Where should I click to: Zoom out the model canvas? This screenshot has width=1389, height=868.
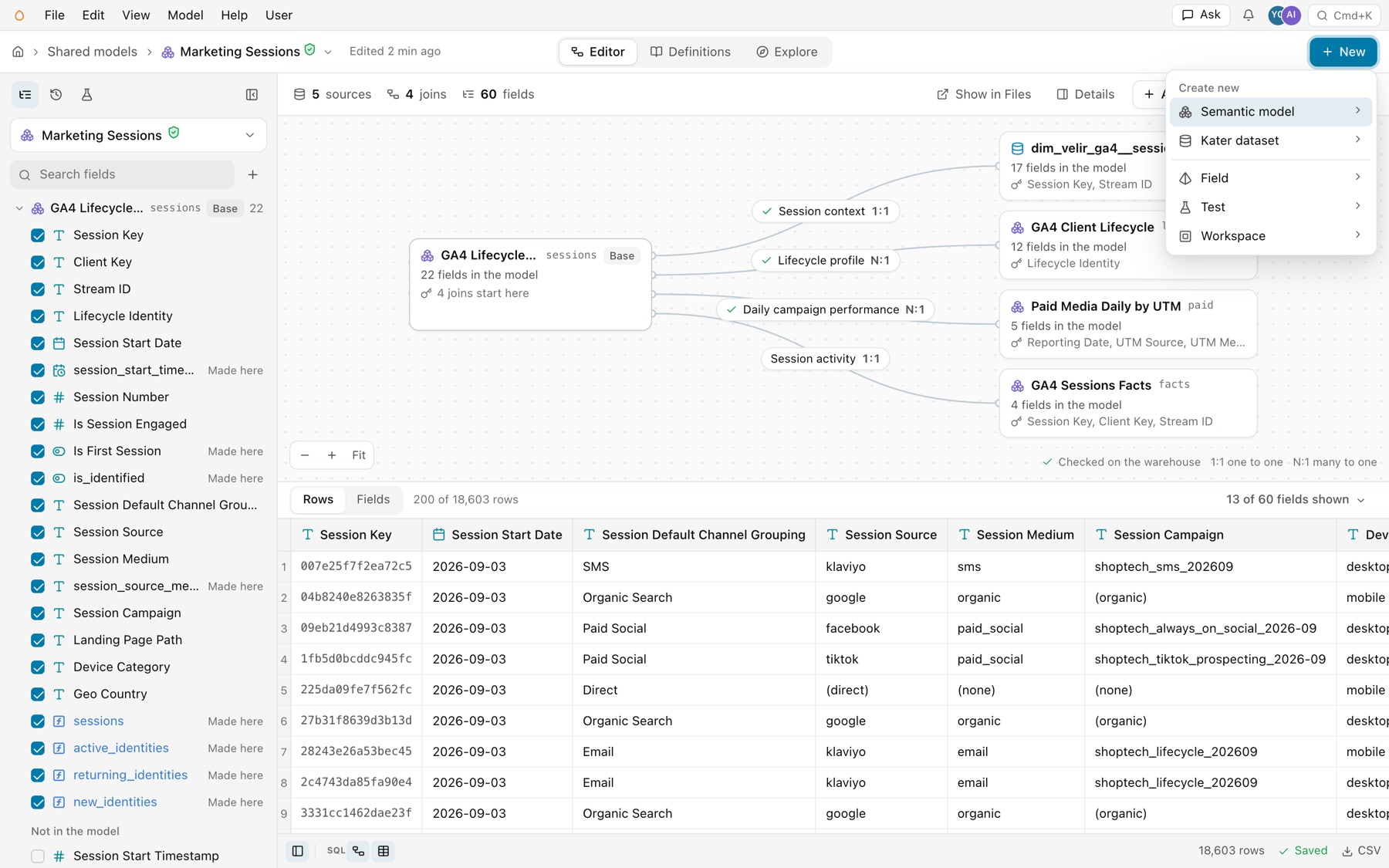[x=305, y=455]
